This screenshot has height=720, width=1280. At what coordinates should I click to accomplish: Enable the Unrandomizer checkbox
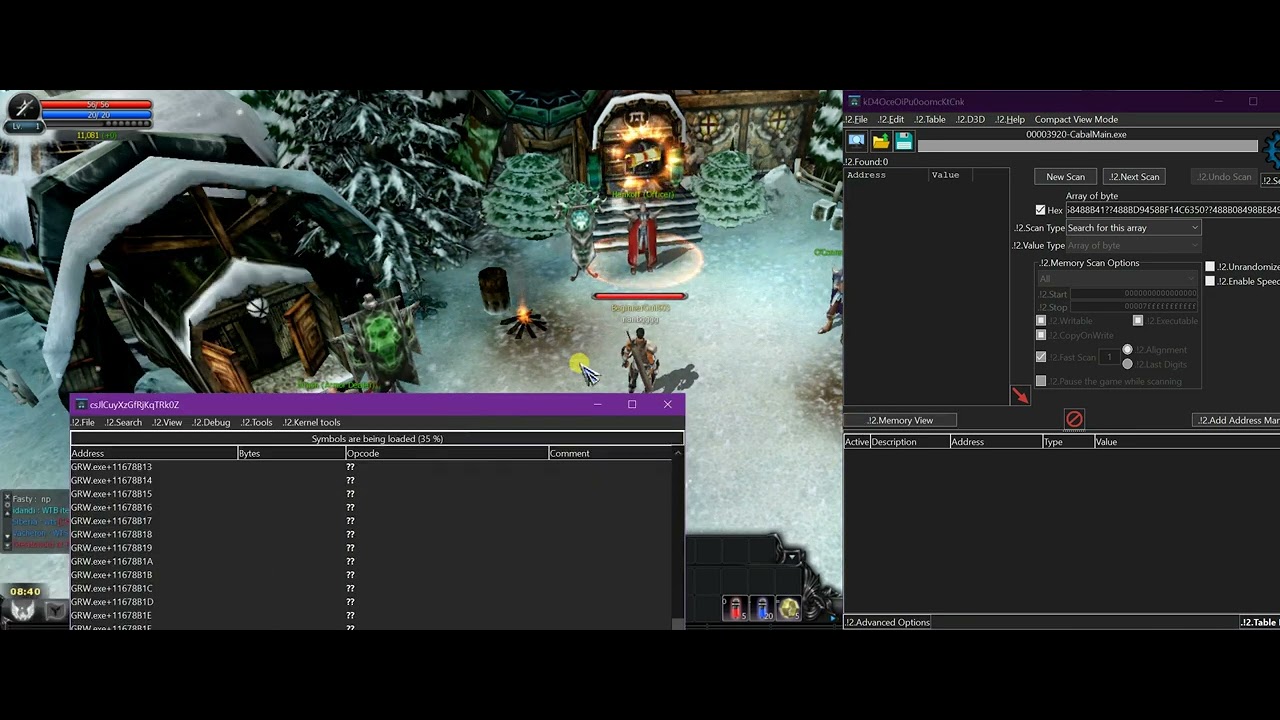tap(1210, 267)
